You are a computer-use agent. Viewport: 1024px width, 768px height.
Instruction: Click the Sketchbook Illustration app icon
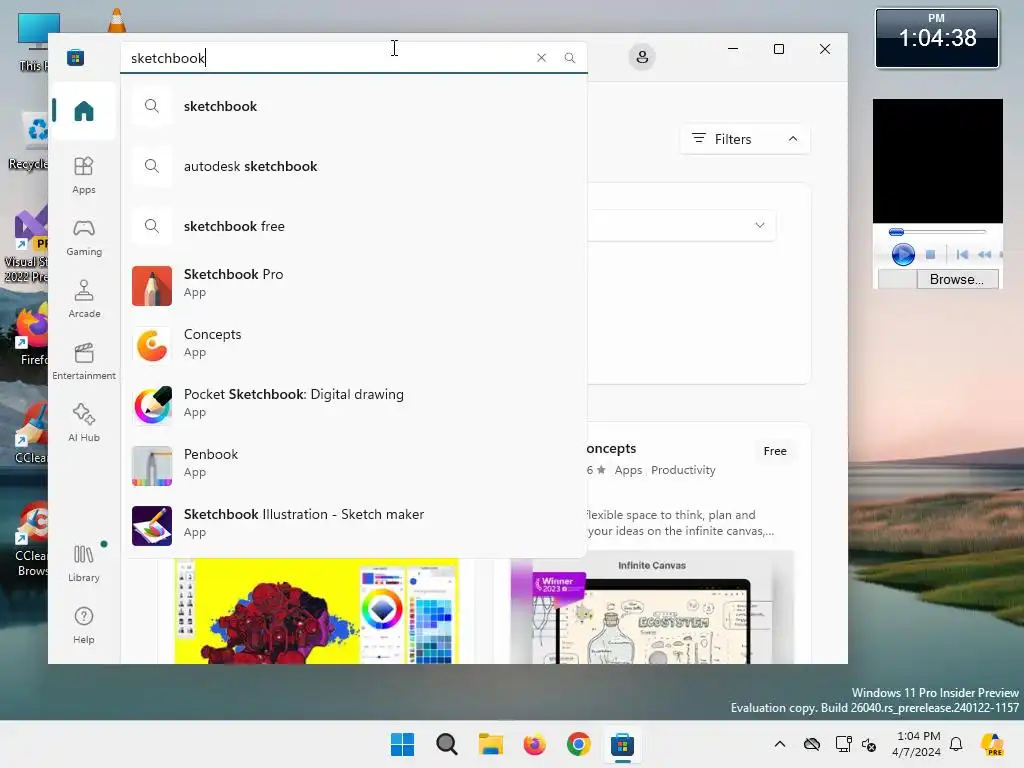coord(152,526)
